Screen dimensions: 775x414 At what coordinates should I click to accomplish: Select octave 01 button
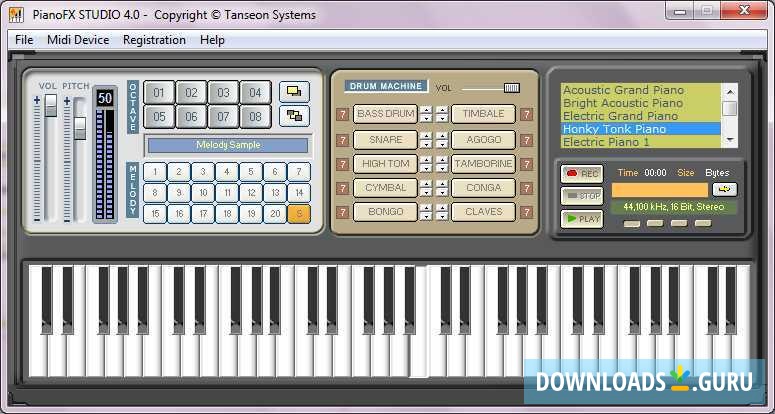pyautogui.click(x=159, y=93)
